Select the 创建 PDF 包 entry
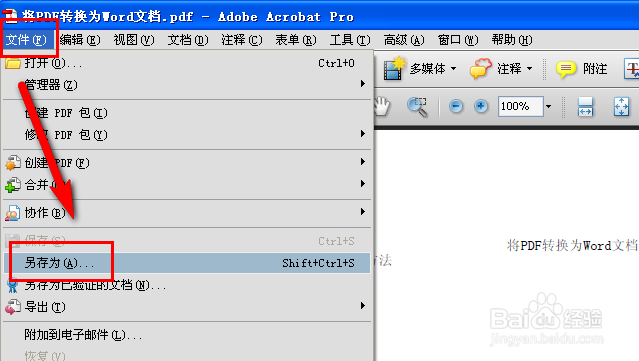Image resolution: width=639 pixels, height=361 pixels. coord(187,113)
